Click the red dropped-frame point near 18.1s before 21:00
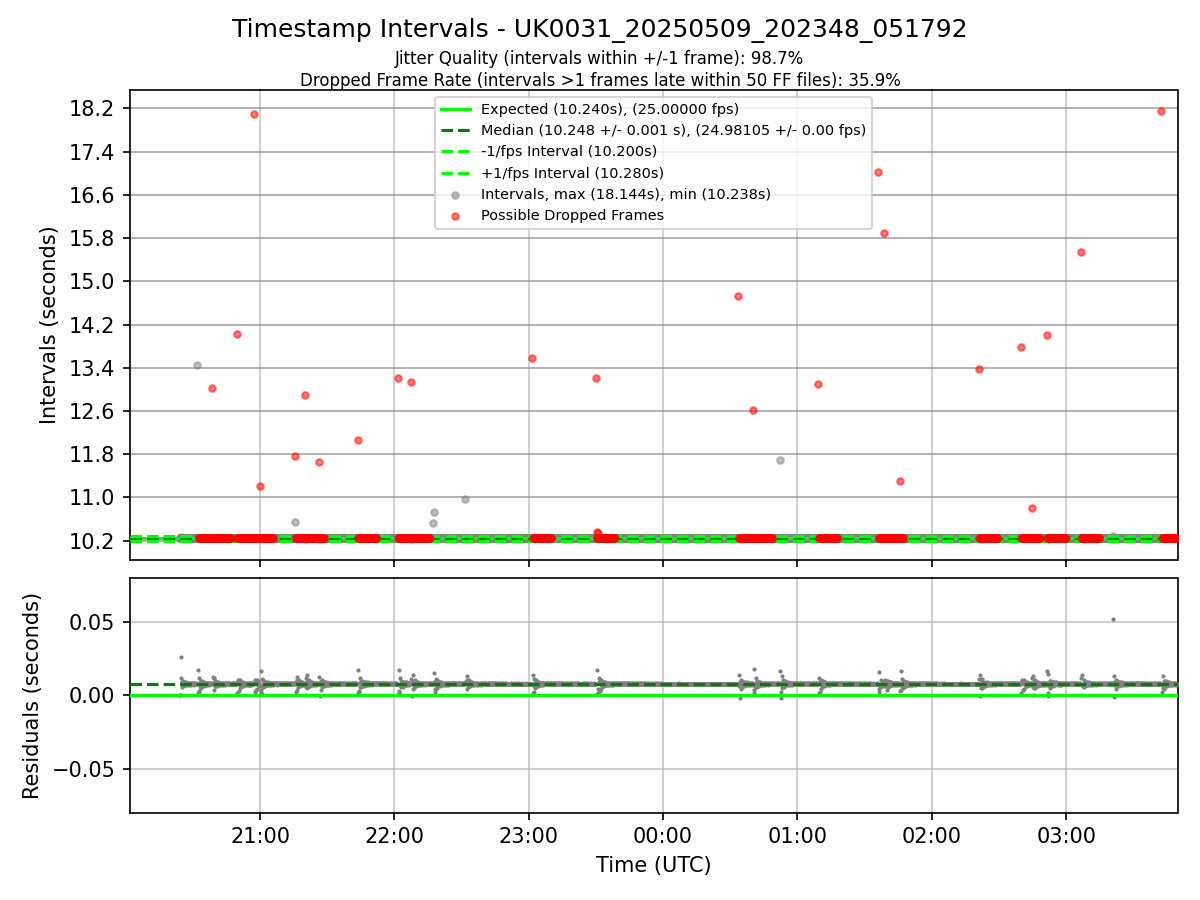The width and height of the screenshot is (1200, 900). (254, 114)
